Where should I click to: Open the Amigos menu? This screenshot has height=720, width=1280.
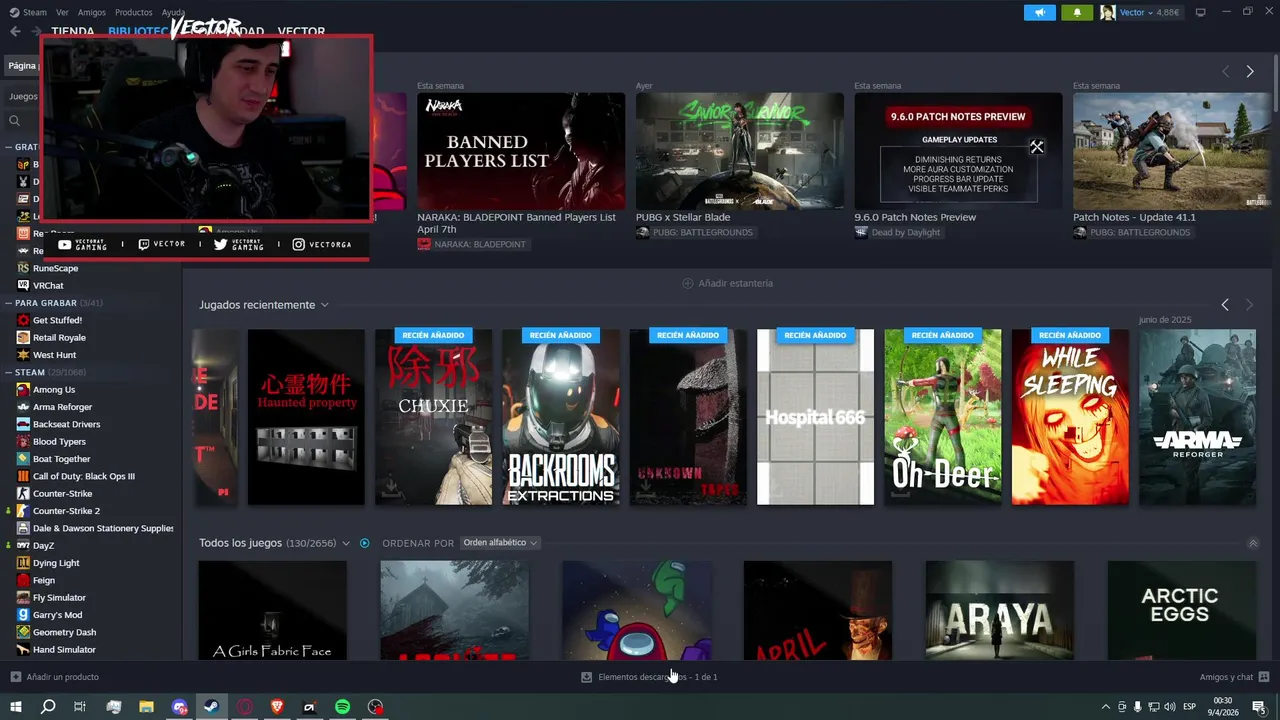[92, 12]
